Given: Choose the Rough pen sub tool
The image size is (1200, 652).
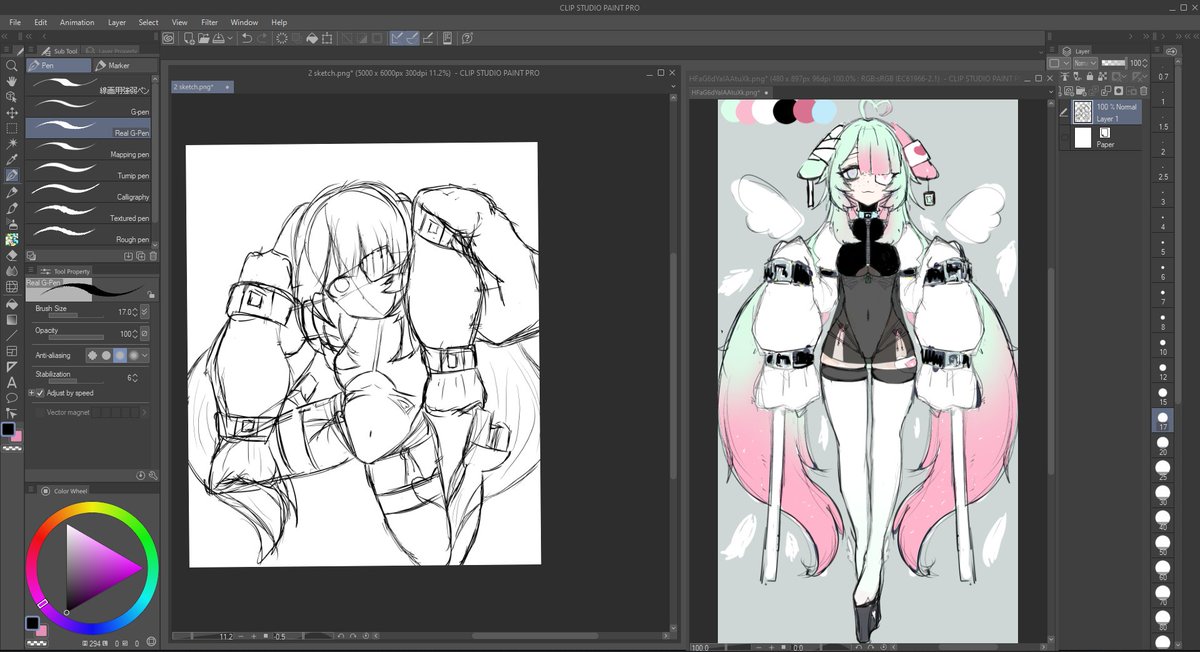Looking at the screenshot, I should 90,235.
